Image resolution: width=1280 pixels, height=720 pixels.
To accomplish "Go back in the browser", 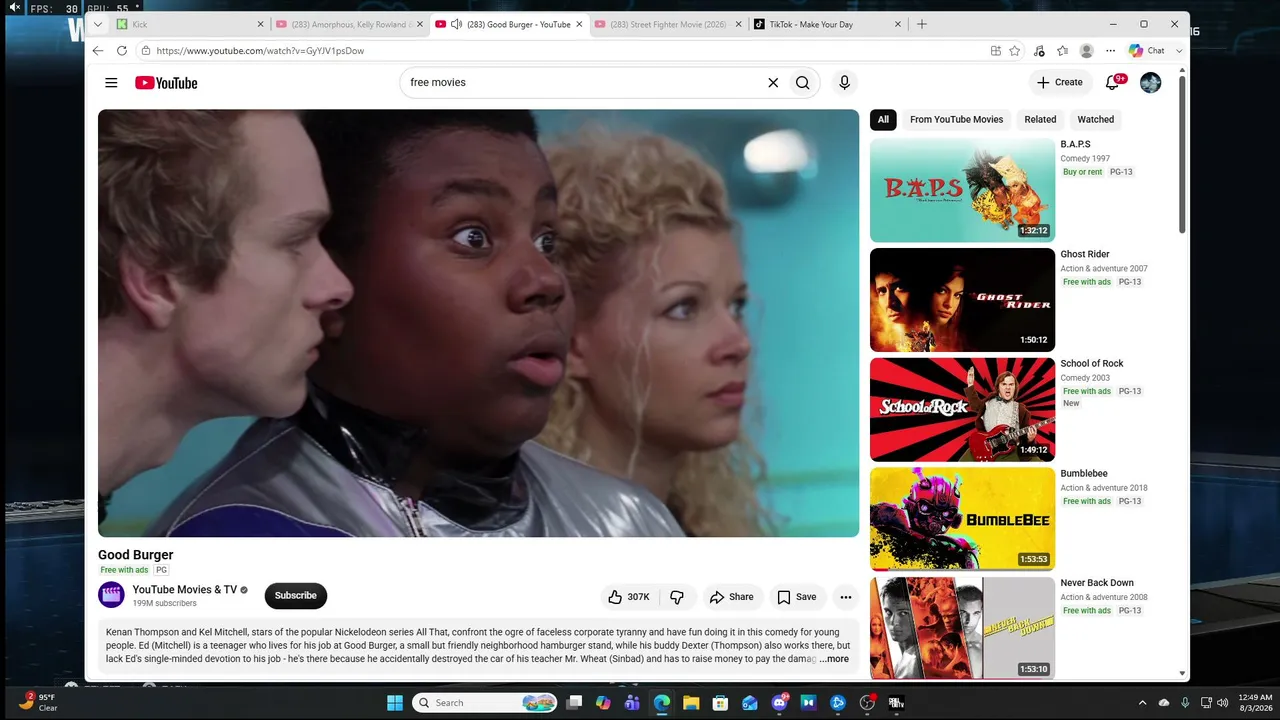I will (98, 51).
